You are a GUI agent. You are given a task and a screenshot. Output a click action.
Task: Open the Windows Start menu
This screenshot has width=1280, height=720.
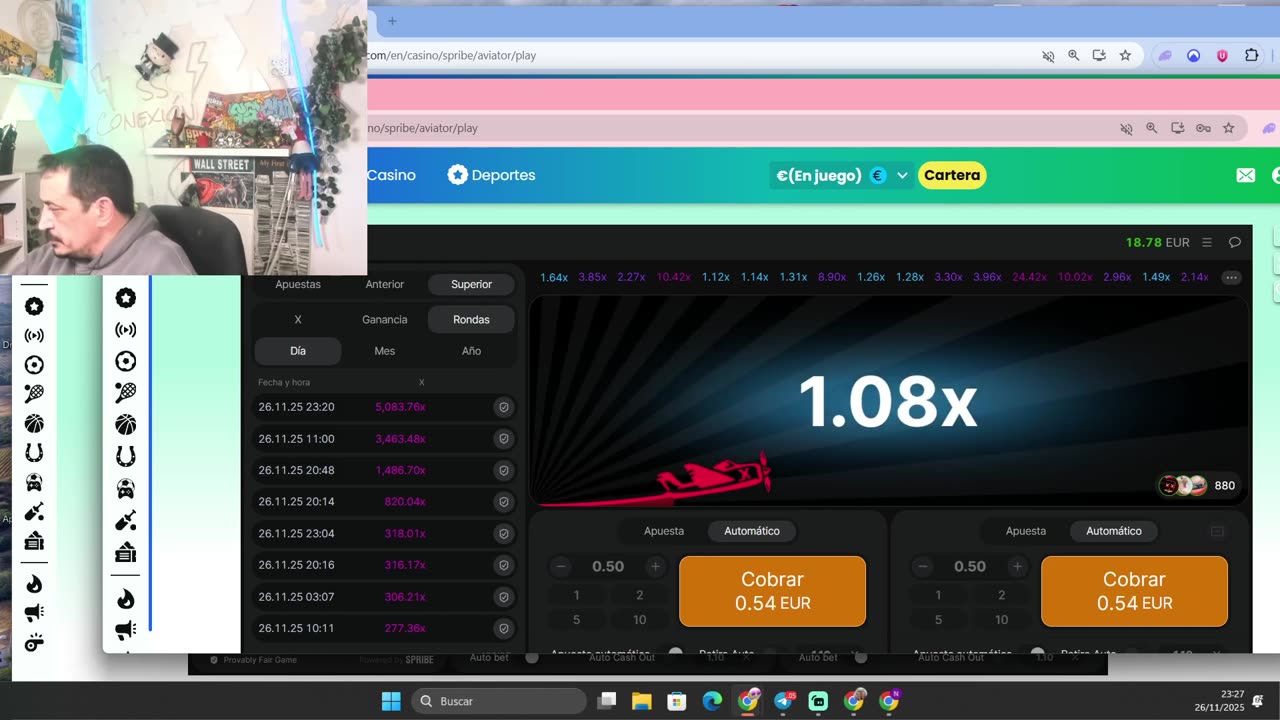click(x=391, y=701)
